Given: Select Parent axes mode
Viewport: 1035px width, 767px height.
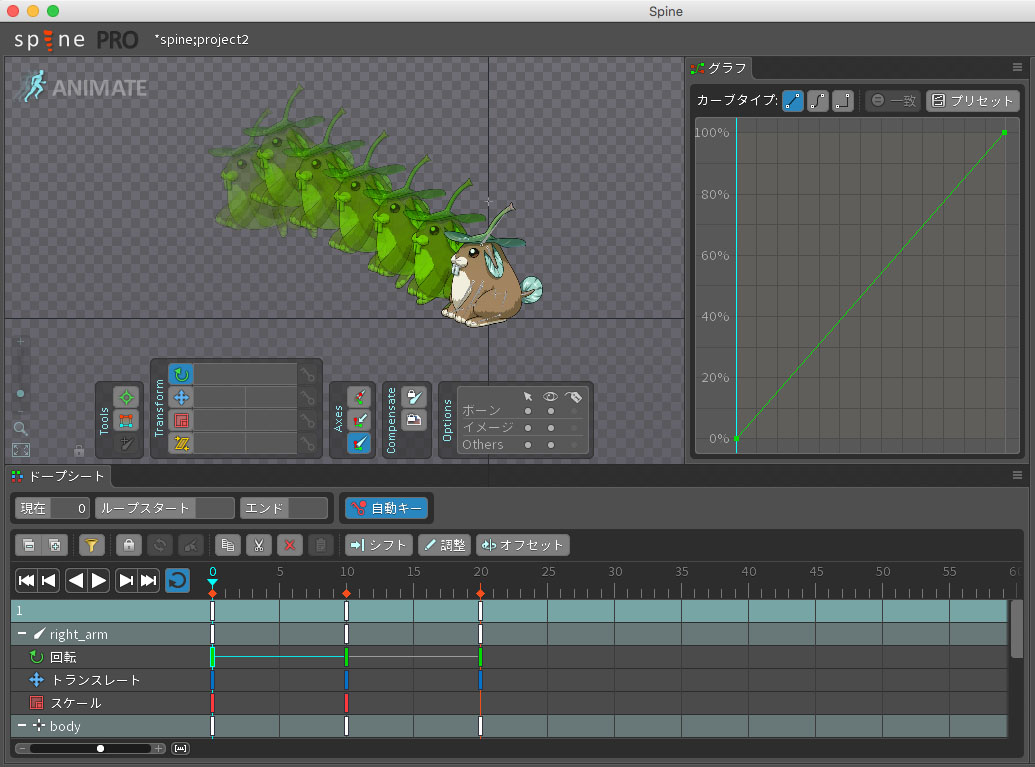Looking at the screenshot, I should tap(359, 420).
